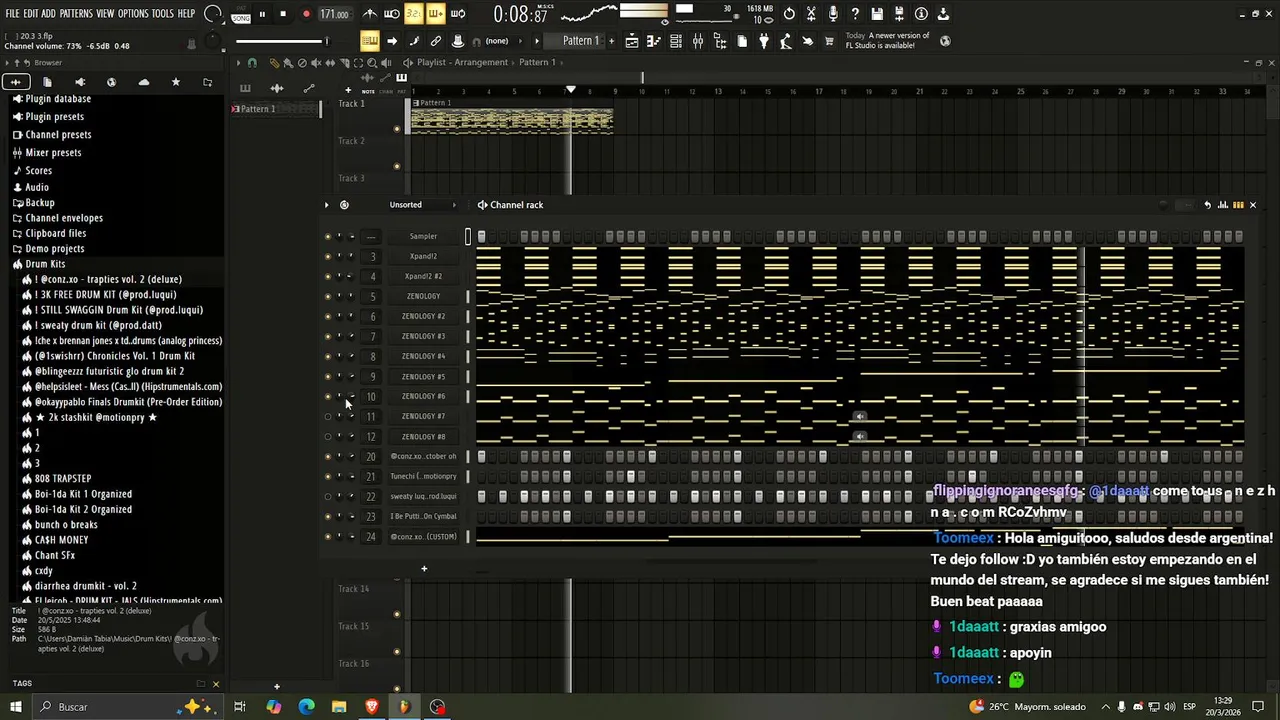Viewport: 1280px width, 720px height.
Task: Toggle mute LED for ZENOLOGY #8 channel
Action: click(328, 437)
